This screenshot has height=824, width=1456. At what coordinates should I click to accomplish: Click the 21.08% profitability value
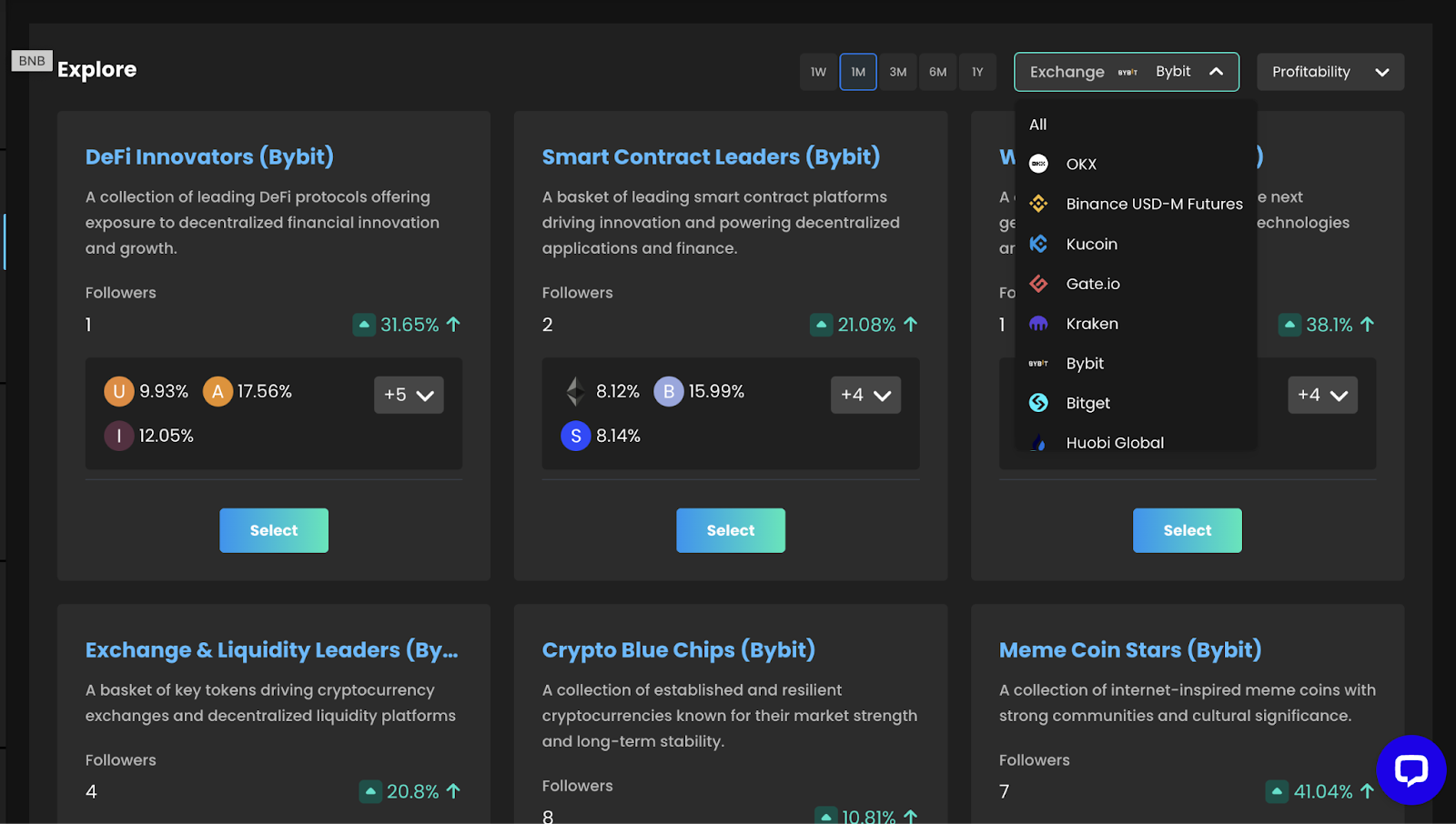click(866, 325)
